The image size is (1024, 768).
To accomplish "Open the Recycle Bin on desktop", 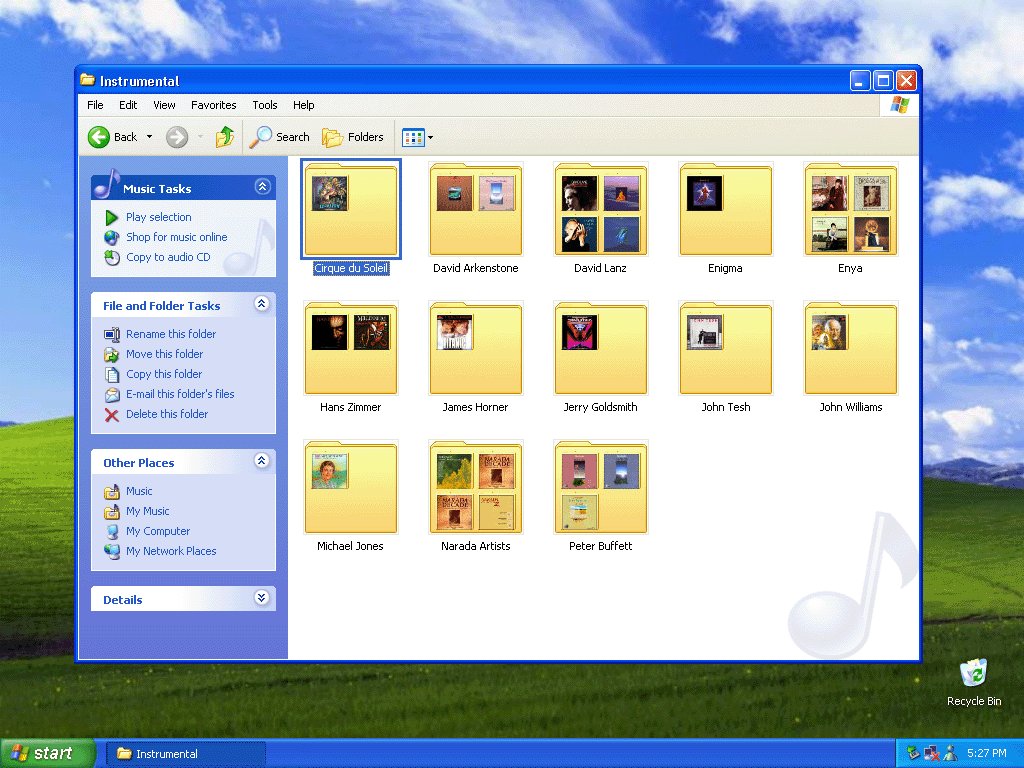I will tap(974, 682).
